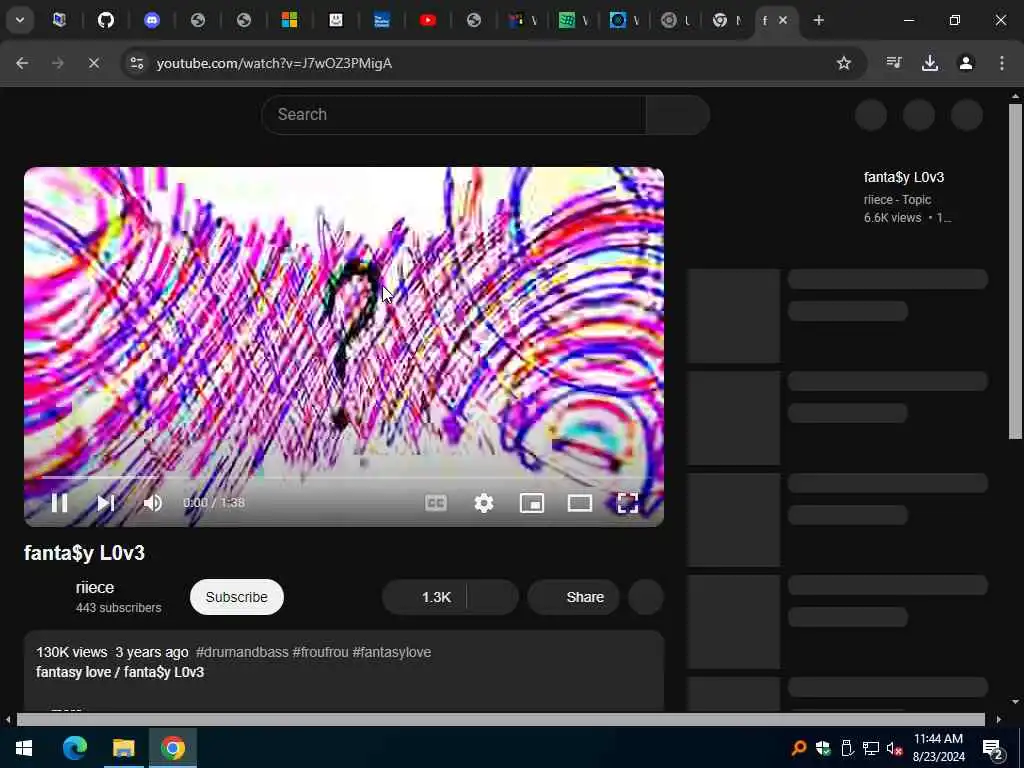Launch Microsoft Edge from taskbar
1024x768 pixels.
point(74,748)
